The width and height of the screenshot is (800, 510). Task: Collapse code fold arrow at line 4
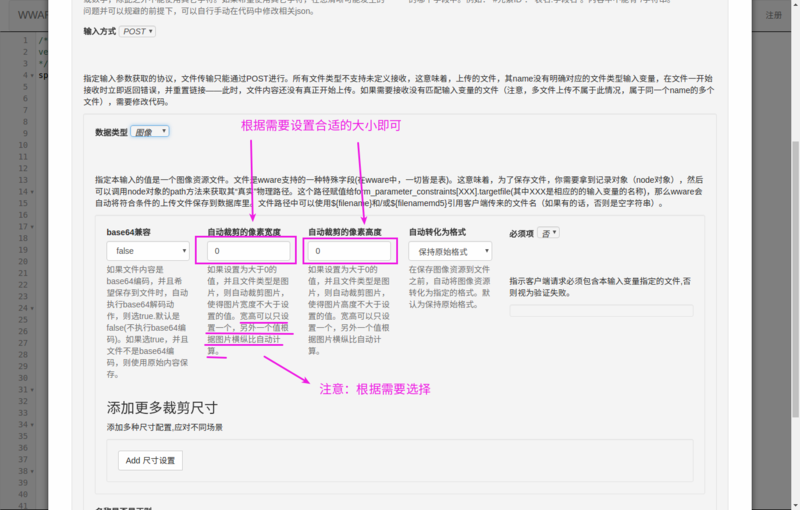(32, 75)
